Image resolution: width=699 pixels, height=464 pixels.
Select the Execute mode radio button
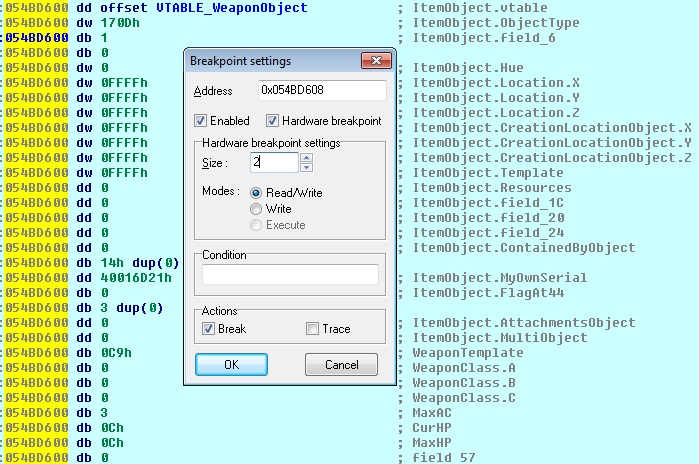point(256,225)
